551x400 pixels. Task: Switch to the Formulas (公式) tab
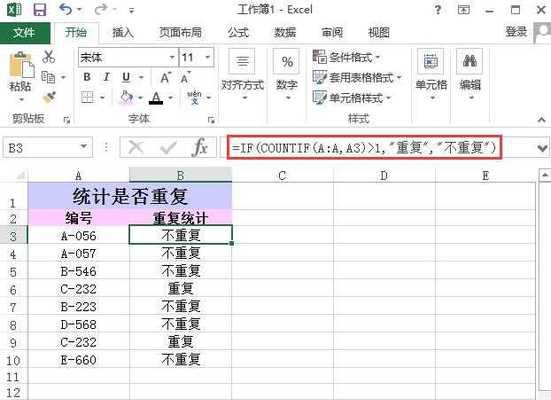[x=238, y=33]
